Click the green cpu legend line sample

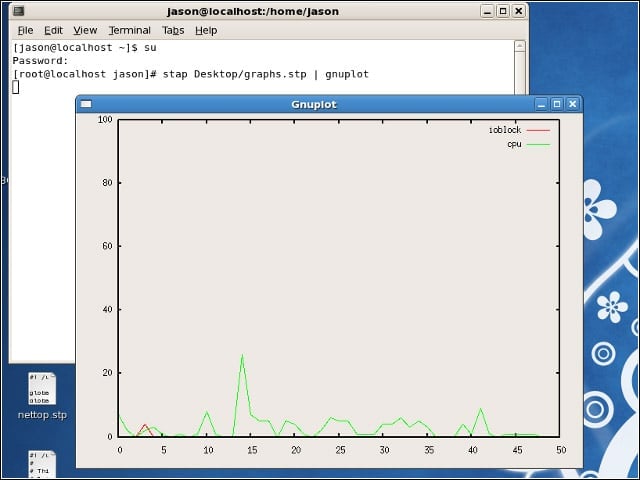point(538,144)
